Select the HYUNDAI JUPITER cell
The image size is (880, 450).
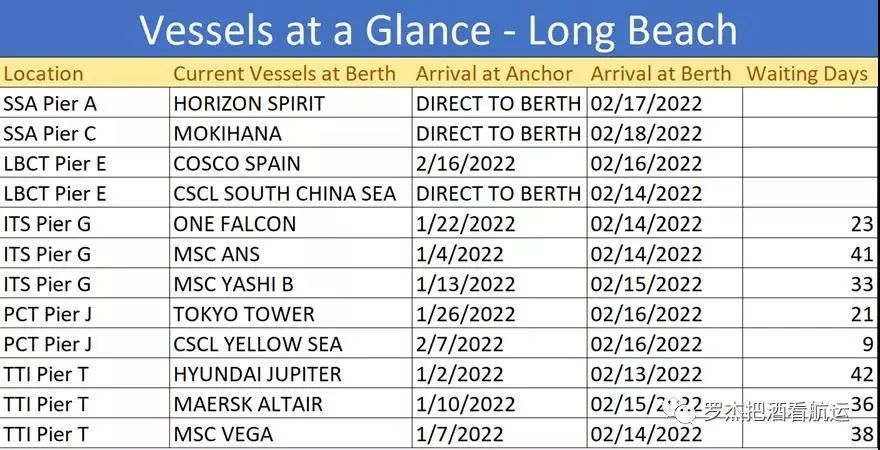pyautogui.click(x=258, y=374)
